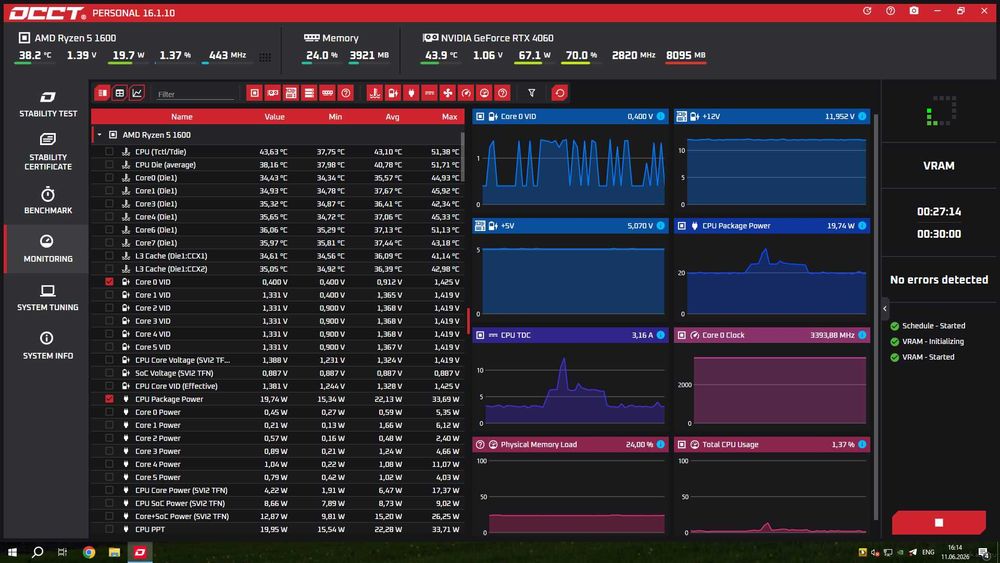Toggle the temperature sensor filter icon

(x=375, y=93)
